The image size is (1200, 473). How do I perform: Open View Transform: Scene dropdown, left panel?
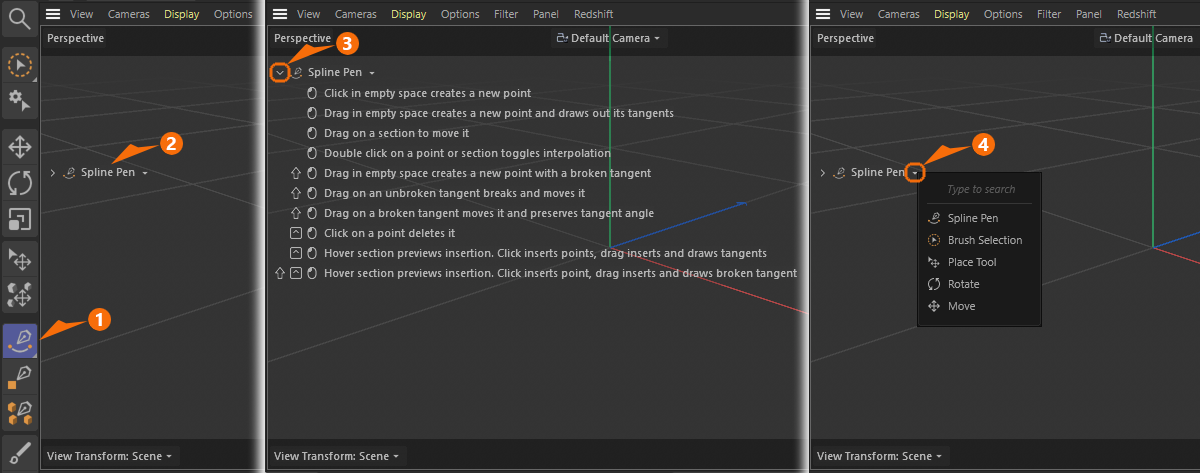[x=109, y=456]
